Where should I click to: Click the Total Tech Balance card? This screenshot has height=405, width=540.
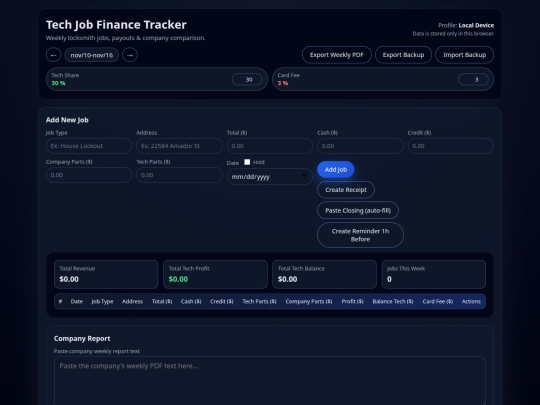click(x=324, y=274)
